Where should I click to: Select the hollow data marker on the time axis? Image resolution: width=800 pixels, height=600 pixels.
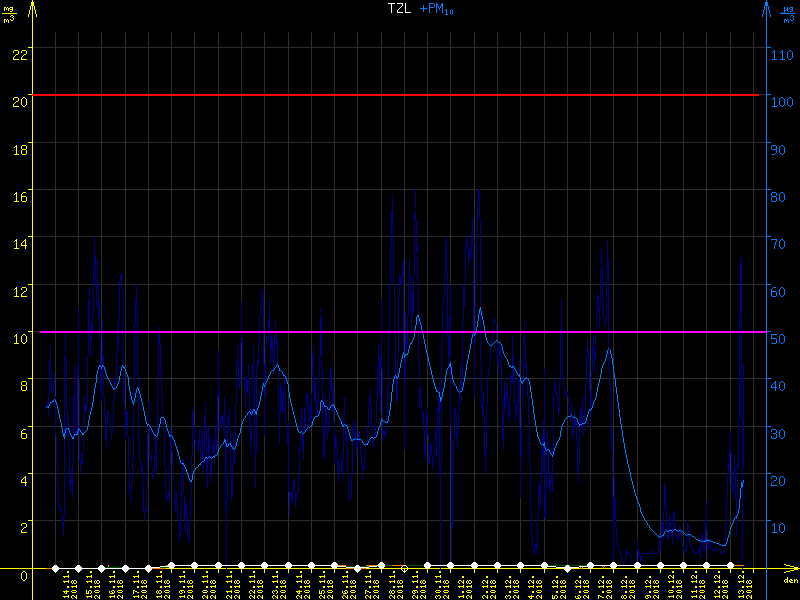tap(405, 568)
